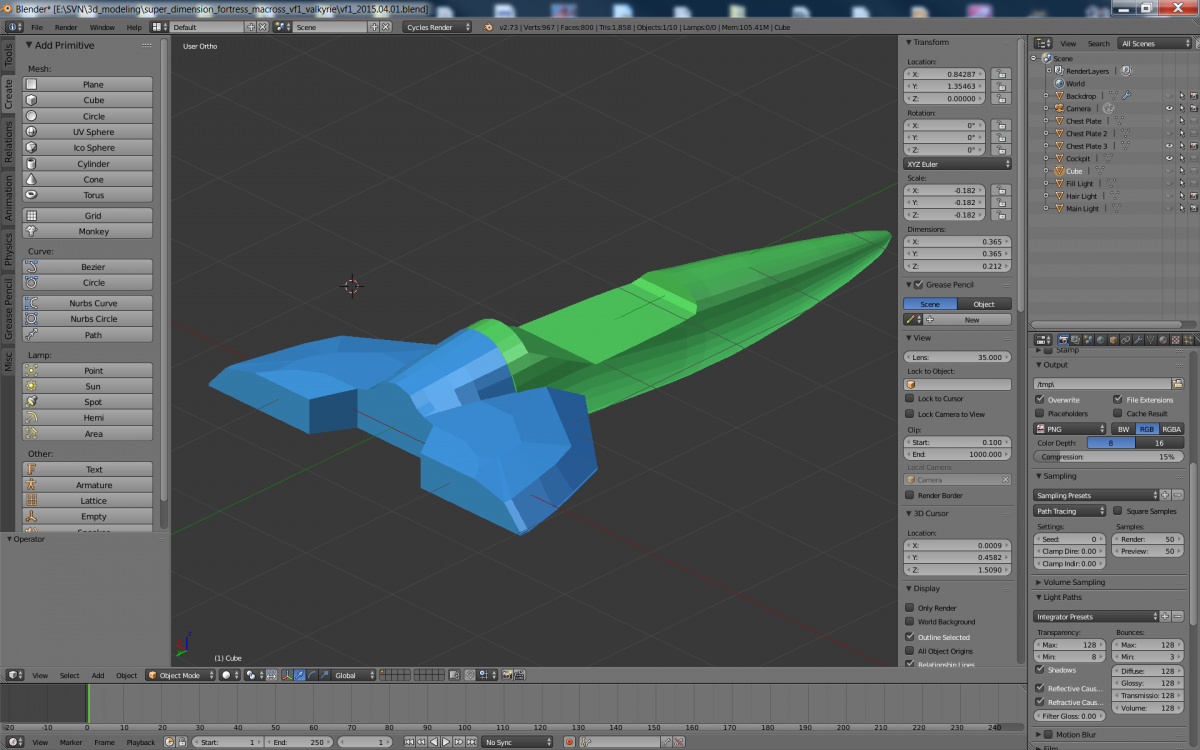Screen dimensions: 1200x750
Task: Open the Add menu in 3D viewport header
Action: pyautogui.click(x=98, y=675)
